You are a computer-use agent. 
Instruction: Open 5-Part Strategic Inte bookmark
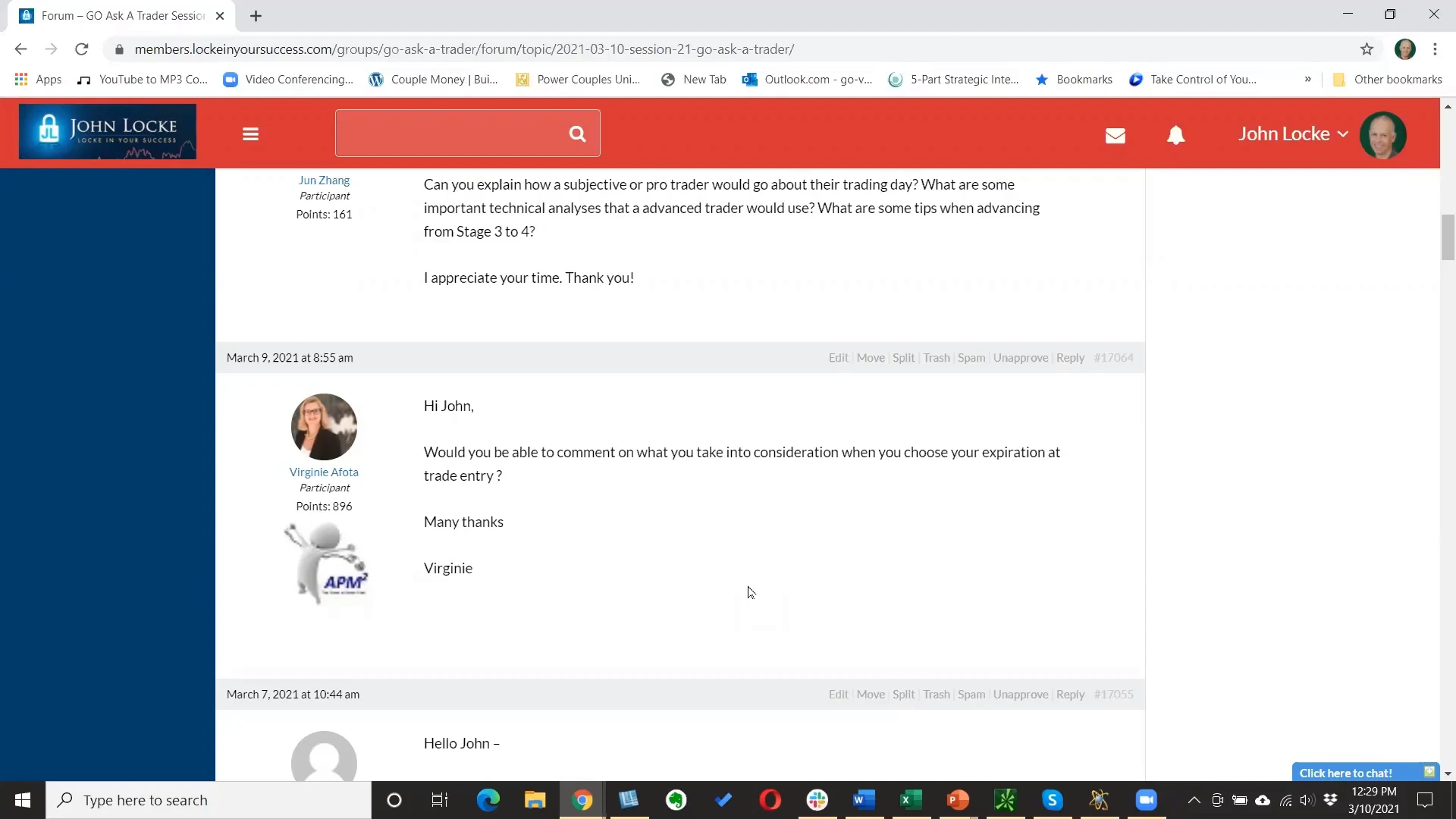[954, 80]
